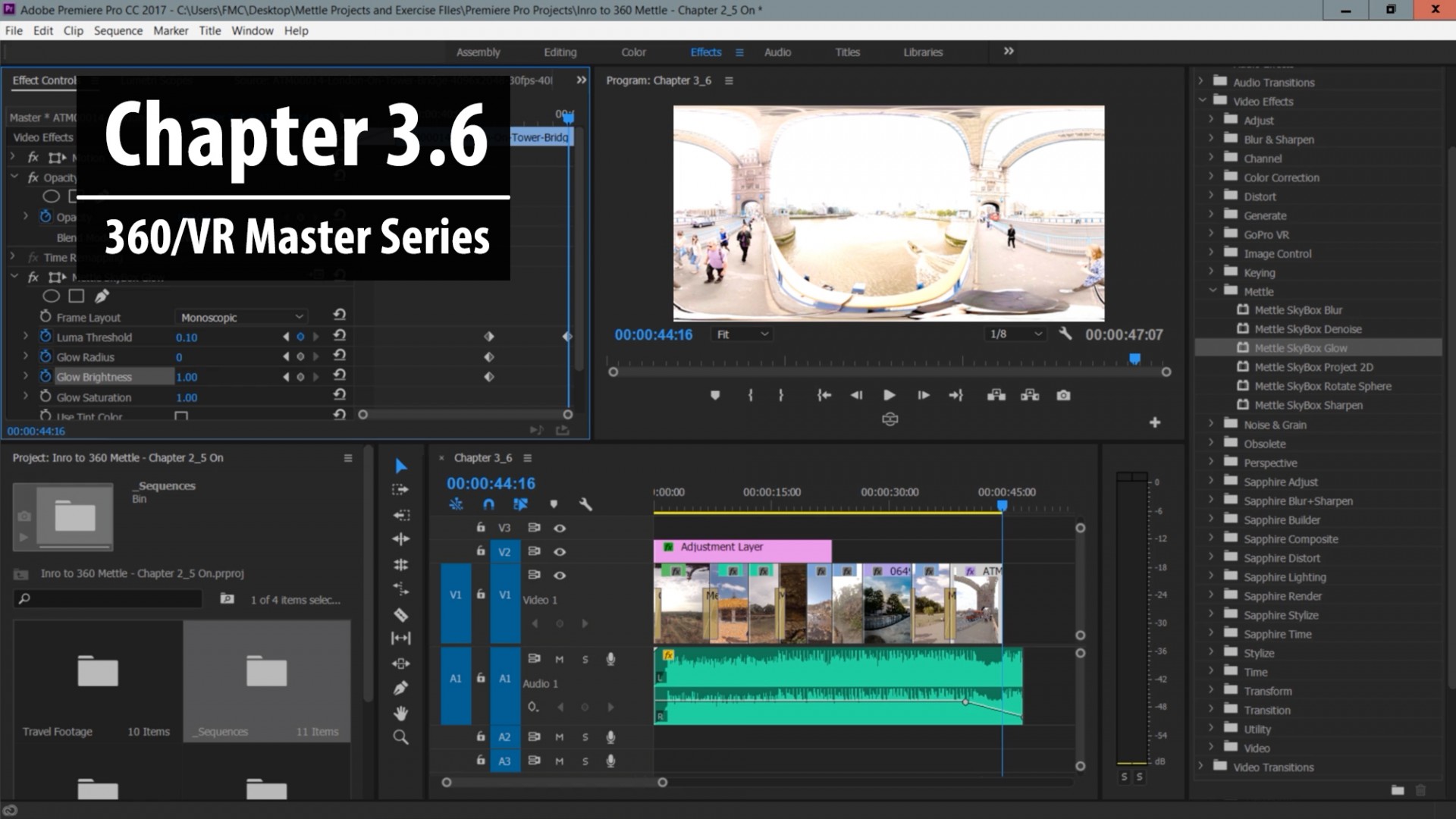1456x819 pixels.
Task: Mute the Audio 1 track
Action: tap(560, 658)
